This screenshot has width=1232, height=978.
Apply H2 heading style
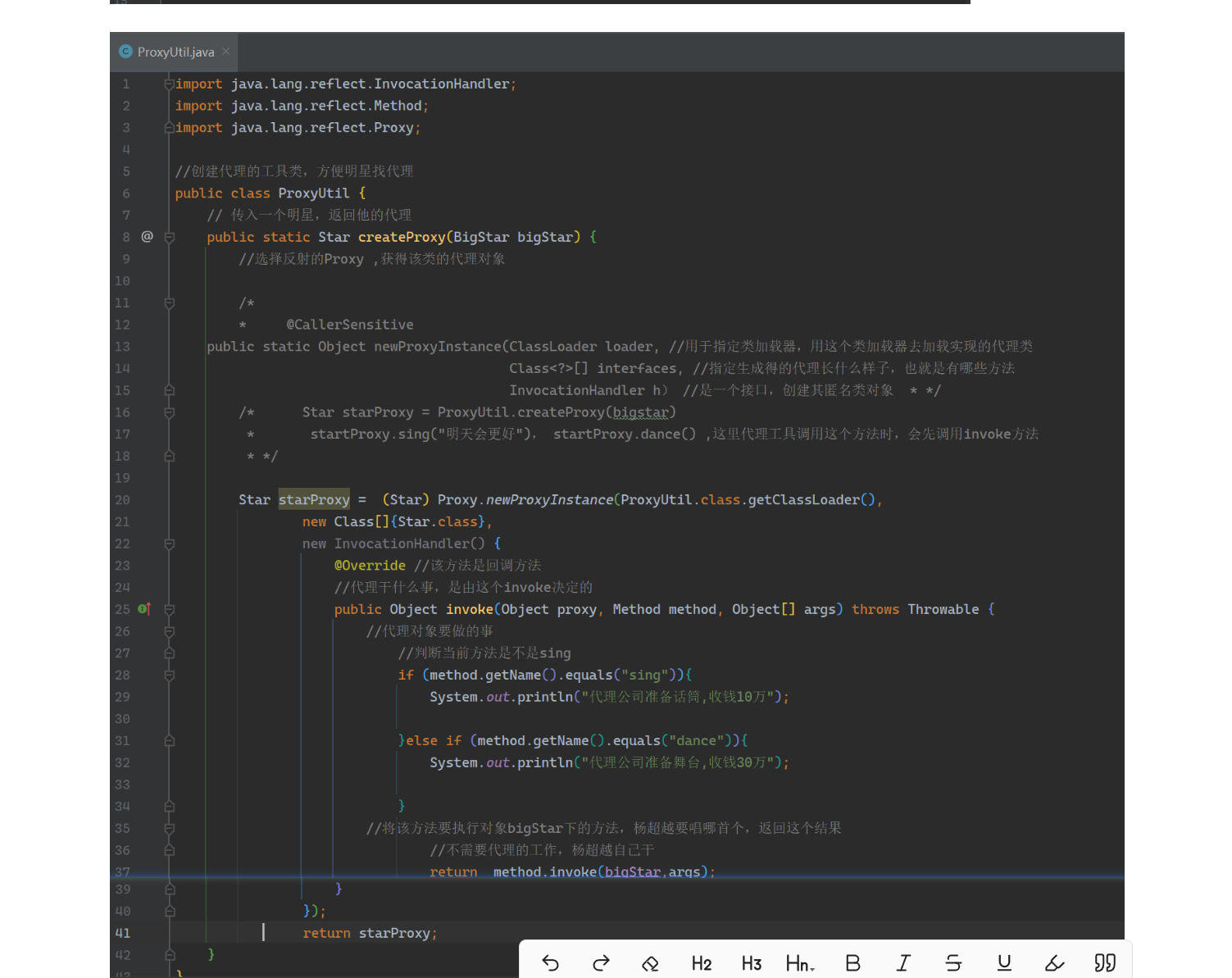click(702, 963)
